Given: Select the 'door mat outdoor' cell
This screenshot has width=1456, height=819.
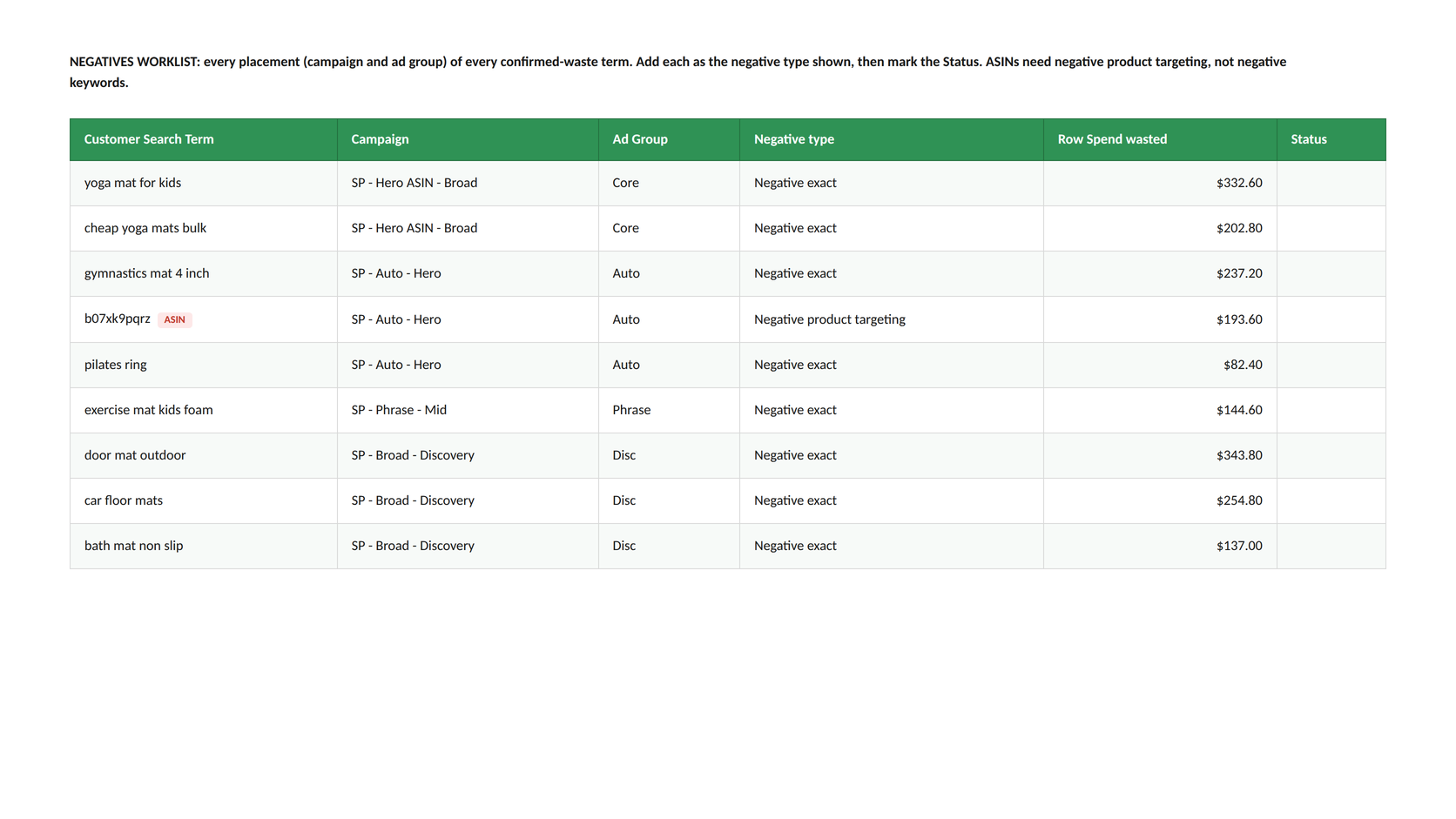Looking at the screenshot, I should pos(204,455).
